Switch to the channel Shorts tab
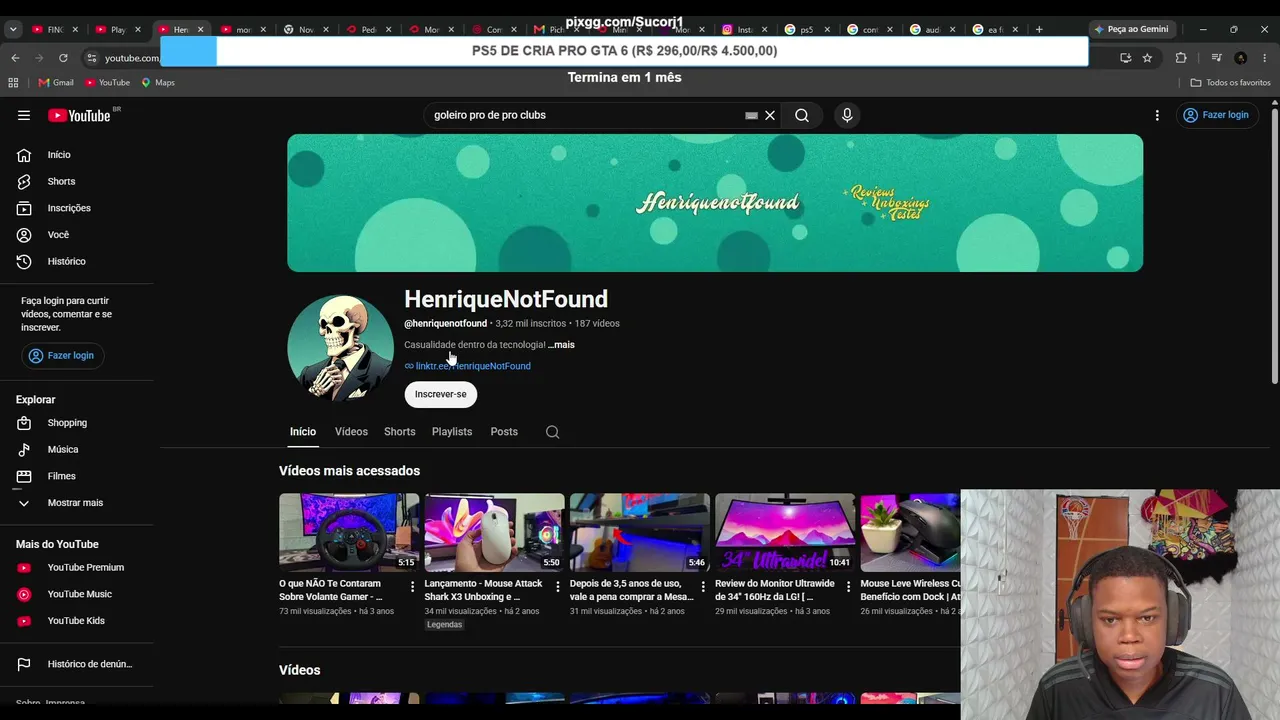Screen dimensions: 1280x720 pyautogui.click(x=400, y=432)
